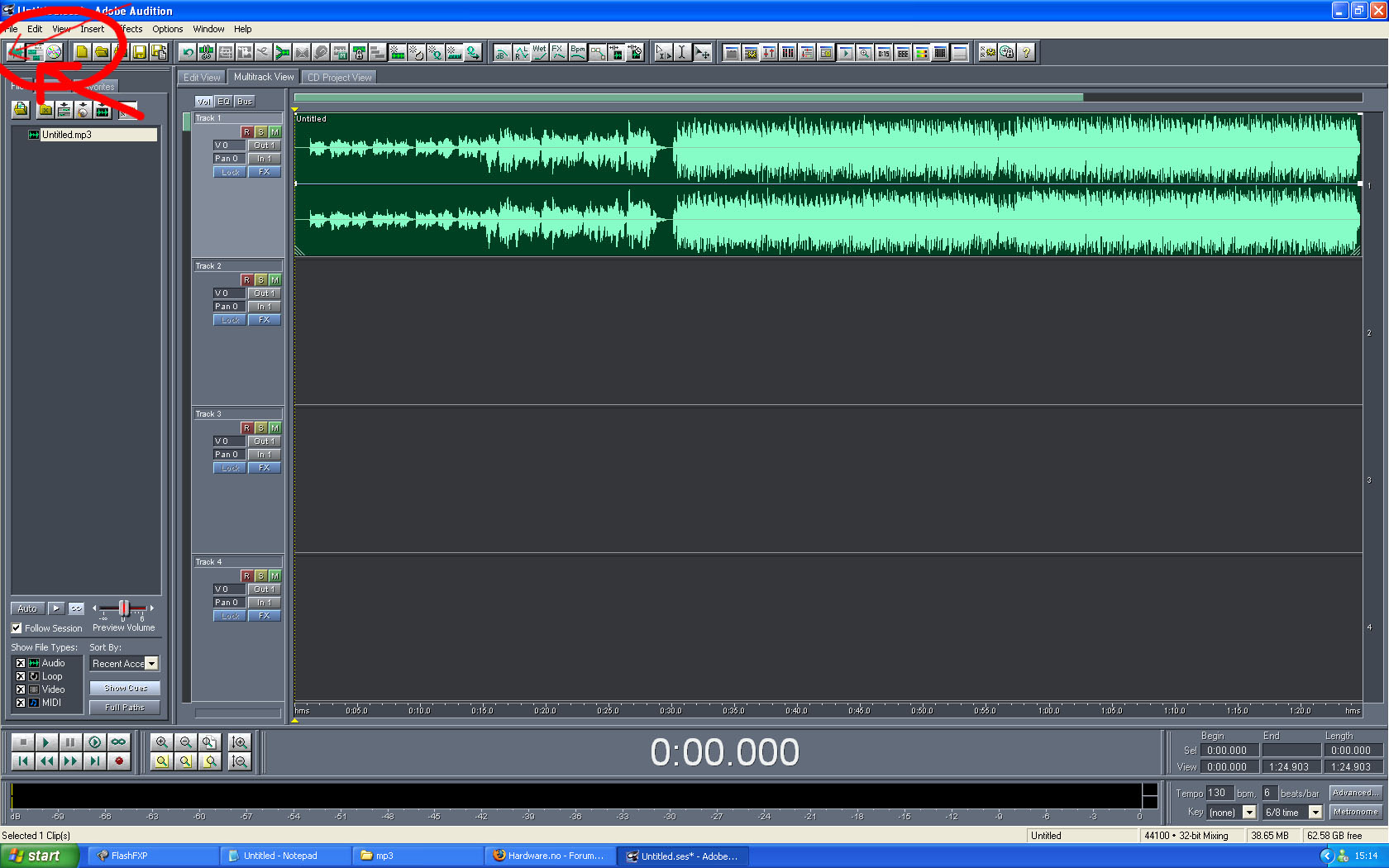
Task: Start playback with the Play button
Action: point(46,742)
